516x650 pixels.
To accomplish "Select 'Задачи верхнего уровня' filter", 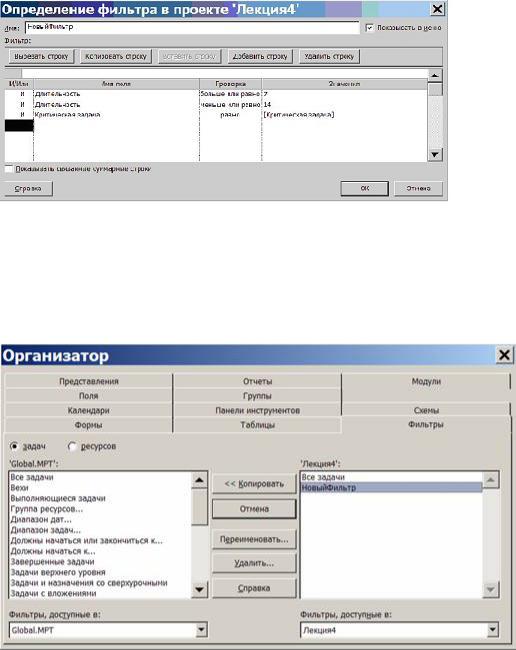I will point(100,572).
